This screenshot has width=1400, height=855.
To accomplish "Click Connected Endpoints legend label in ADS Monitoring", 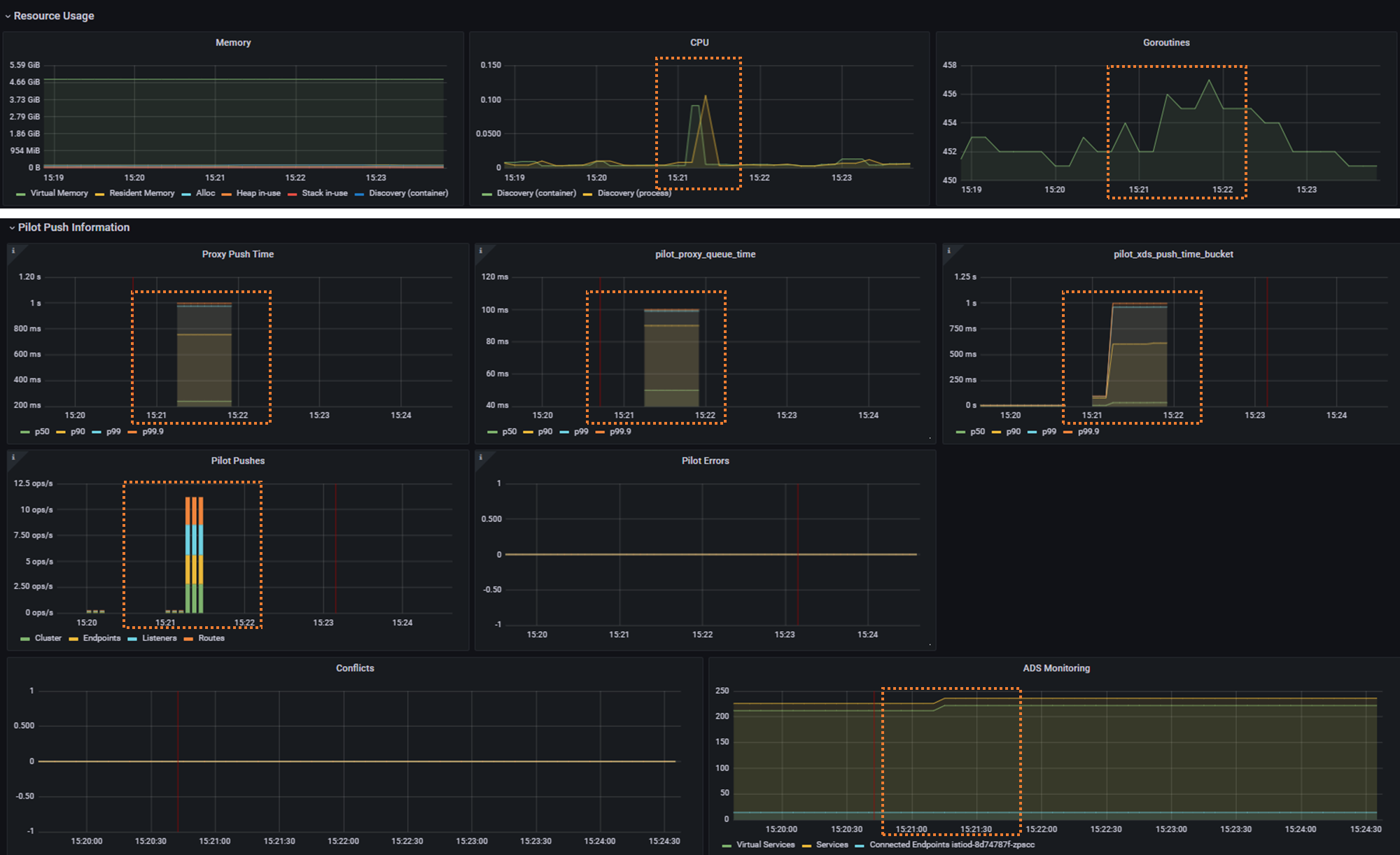I will [x=951, y=845].
